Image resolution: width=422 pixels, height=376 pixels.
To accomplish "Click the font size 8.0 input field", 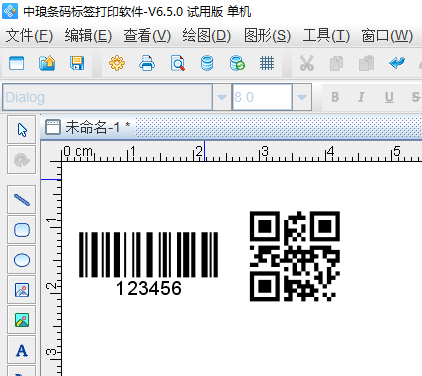I will (262, 97).
